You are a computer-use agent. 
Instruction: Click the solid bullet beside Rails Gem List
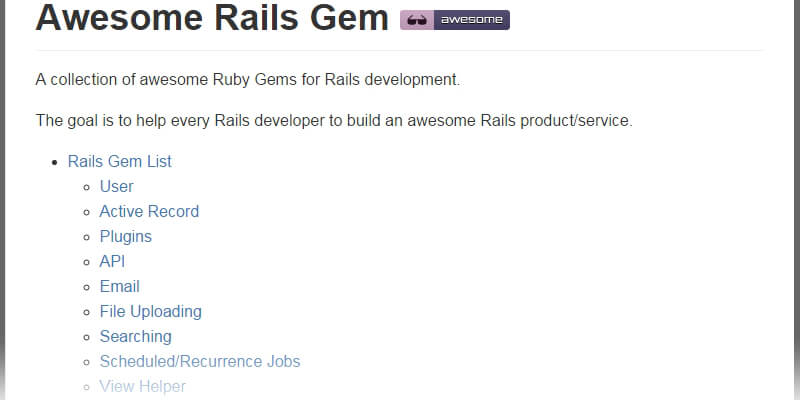[x=54, y=162]
